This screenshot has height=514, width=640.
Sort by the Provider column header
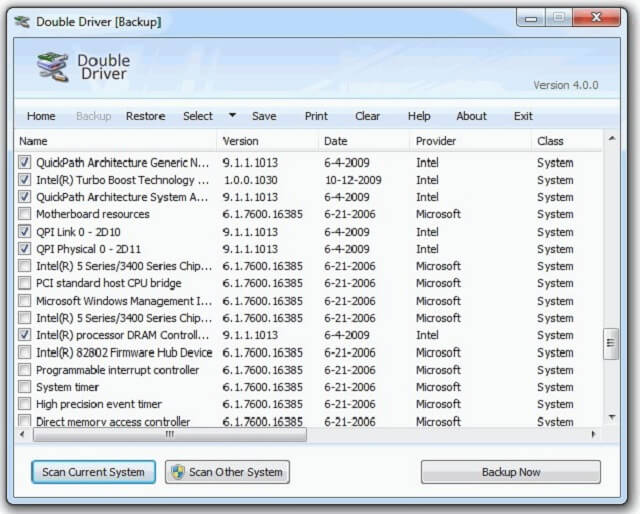click(x=471, y=141)
